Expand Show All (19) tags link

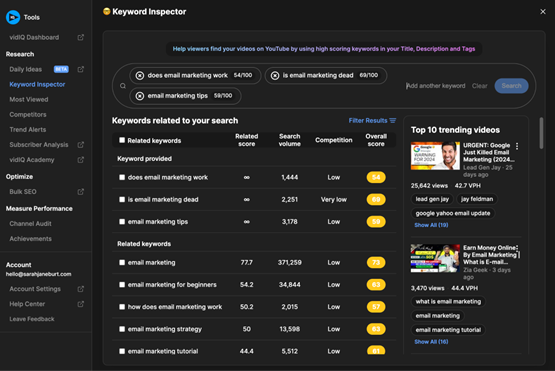(431, 225)
